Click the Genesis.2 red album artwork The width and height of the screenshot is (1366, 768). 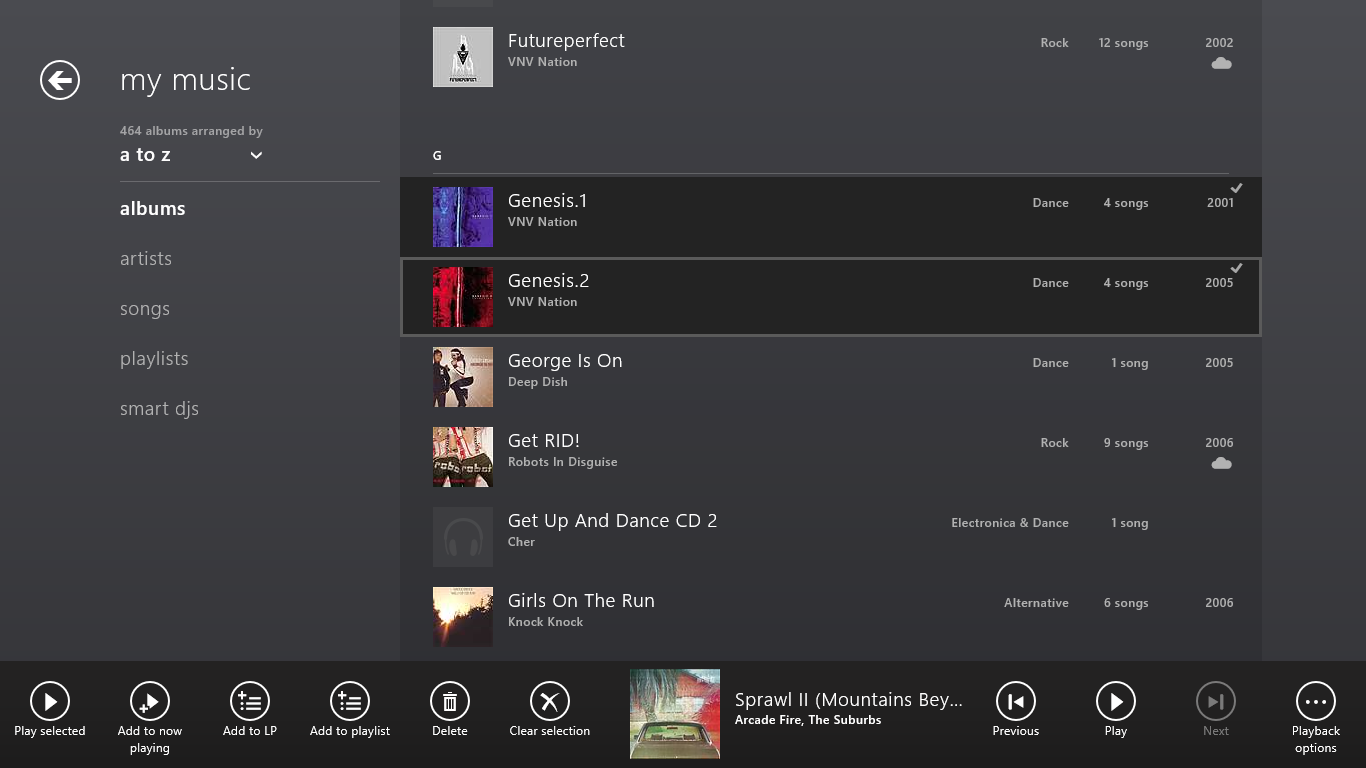coord(463,297)
